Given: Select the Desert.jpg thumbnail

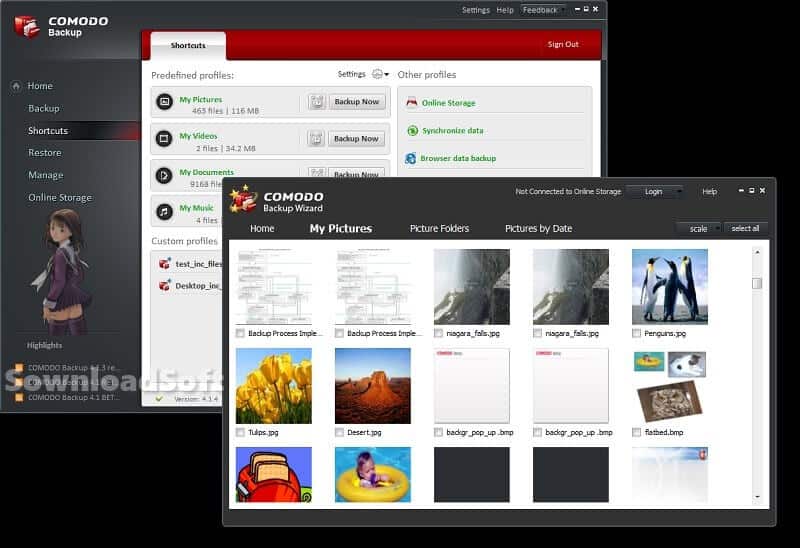Looking at the screenshot, I should [373, 386].
